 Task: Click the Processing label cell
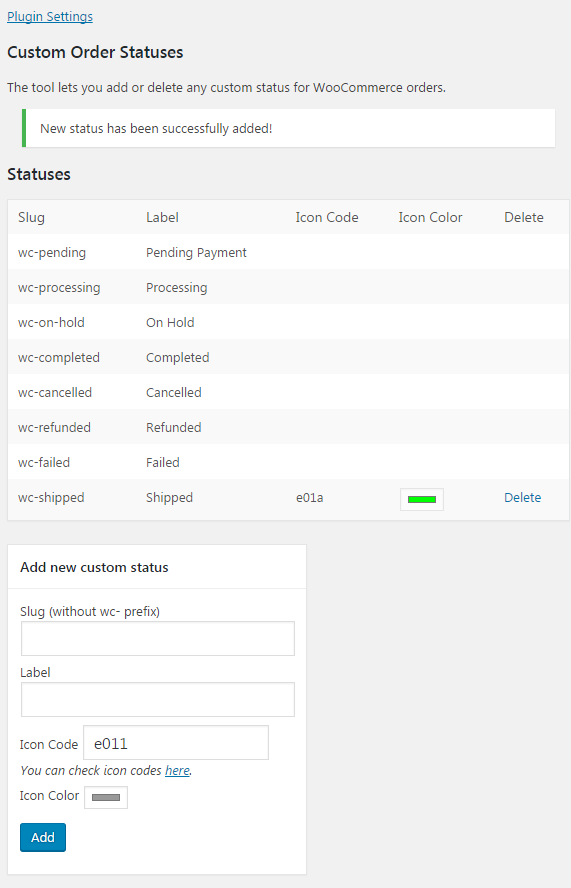[x=176, y=288]
